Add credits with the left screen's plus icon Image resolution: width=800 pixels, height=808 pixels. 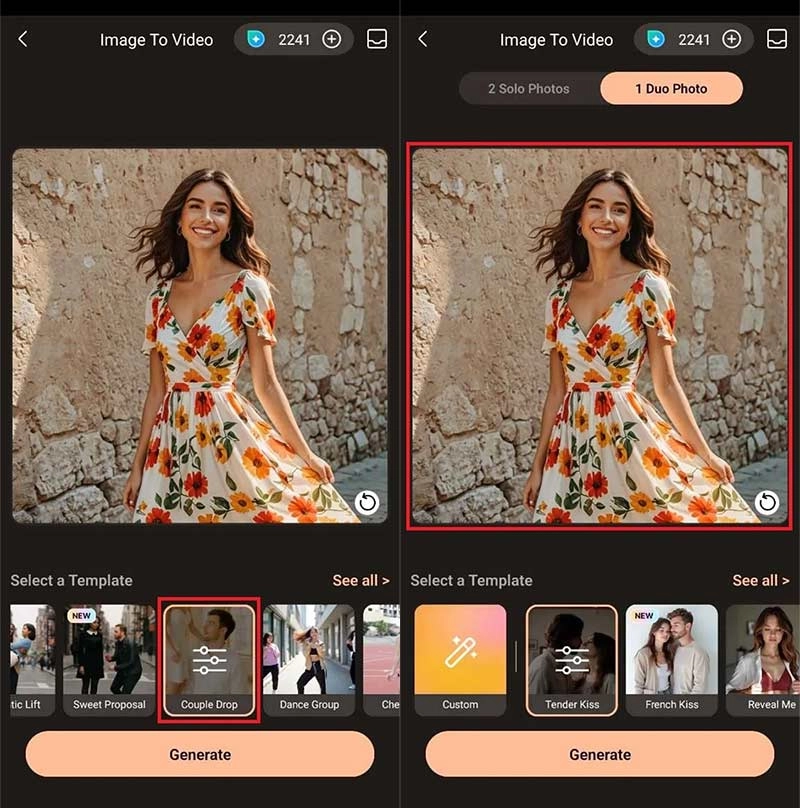pos(332,40)
